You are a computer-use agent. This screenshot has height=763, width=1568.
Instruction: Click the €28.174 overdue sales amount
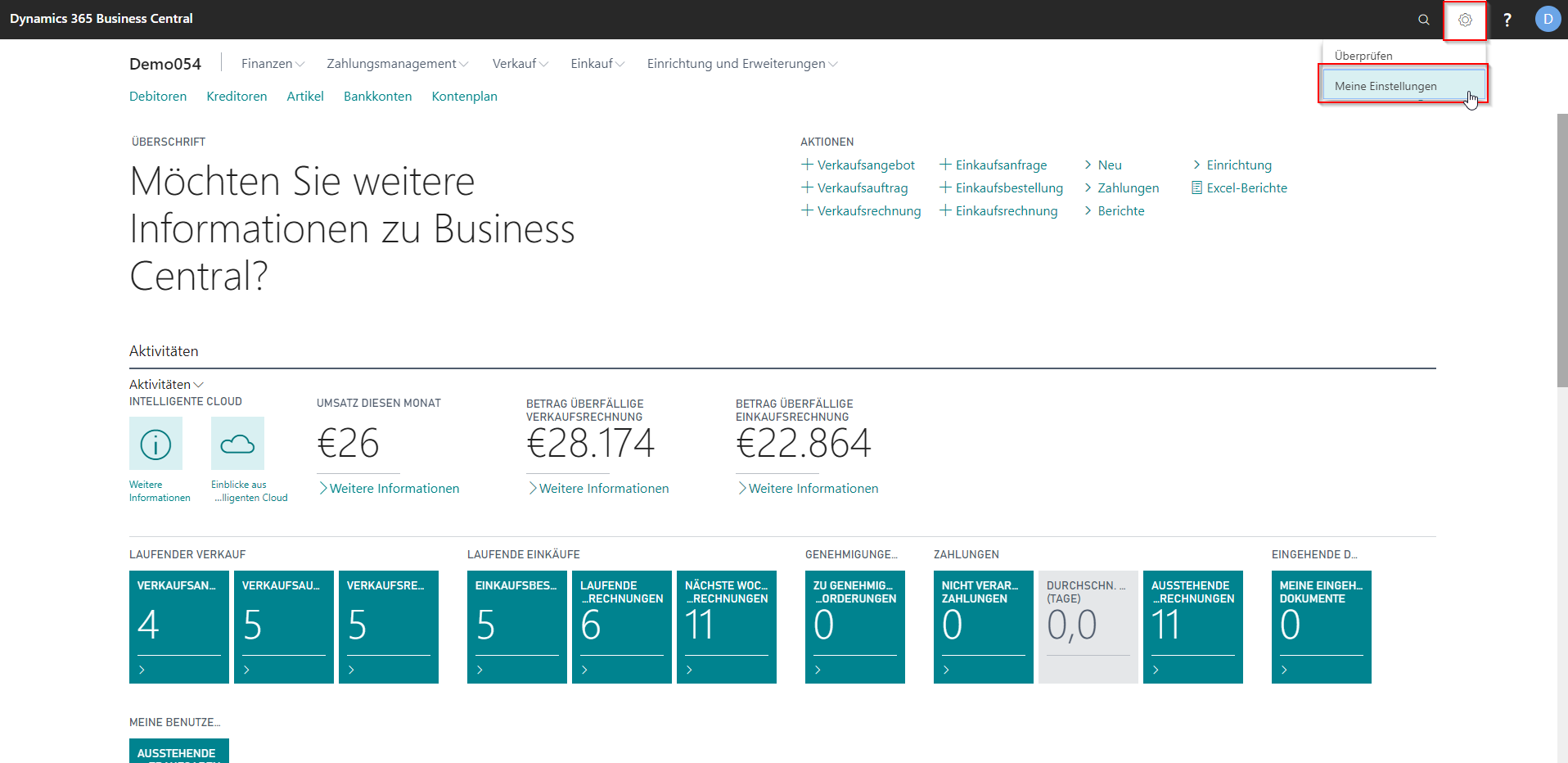590,444
